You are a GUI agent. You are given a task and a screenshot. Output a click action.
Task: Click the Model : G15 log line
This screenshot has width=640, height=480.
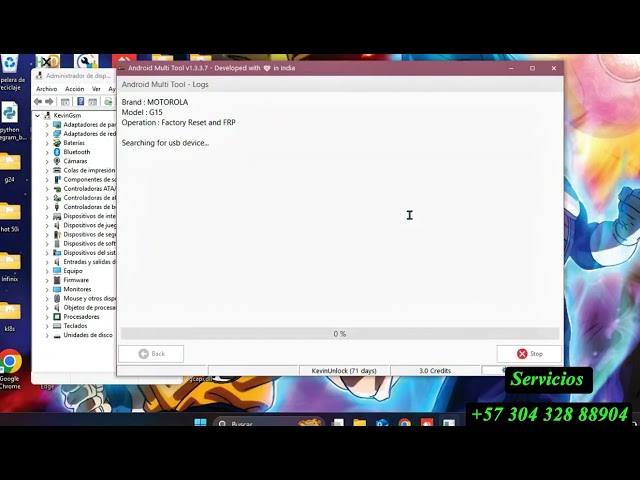142,112
